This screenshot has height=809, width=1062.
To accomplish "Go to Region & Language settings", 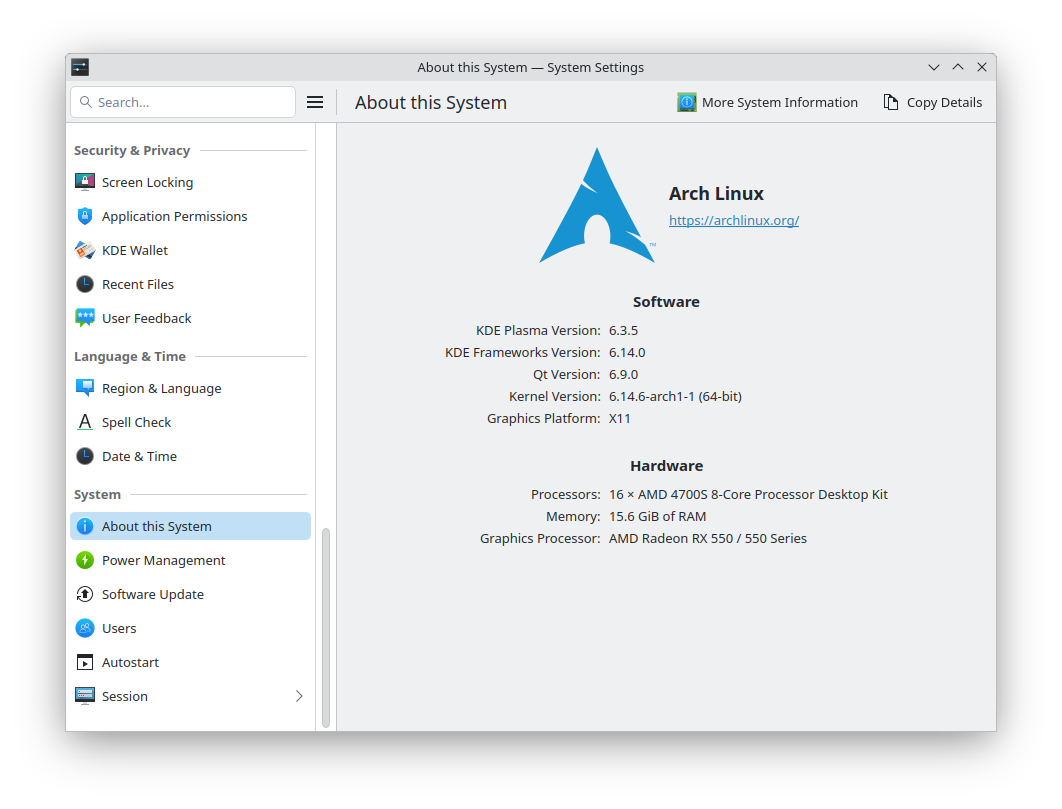I will 190,388.
